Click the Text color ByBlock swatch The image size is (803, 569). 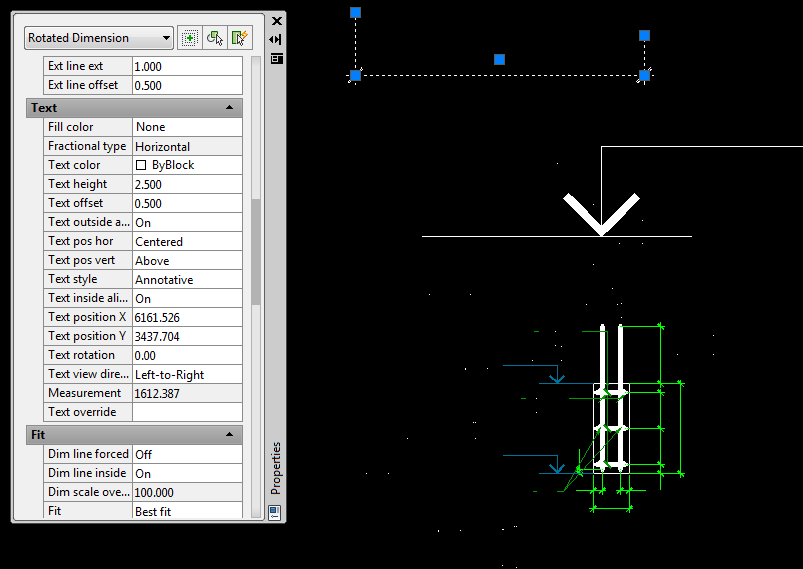(141, 165)
